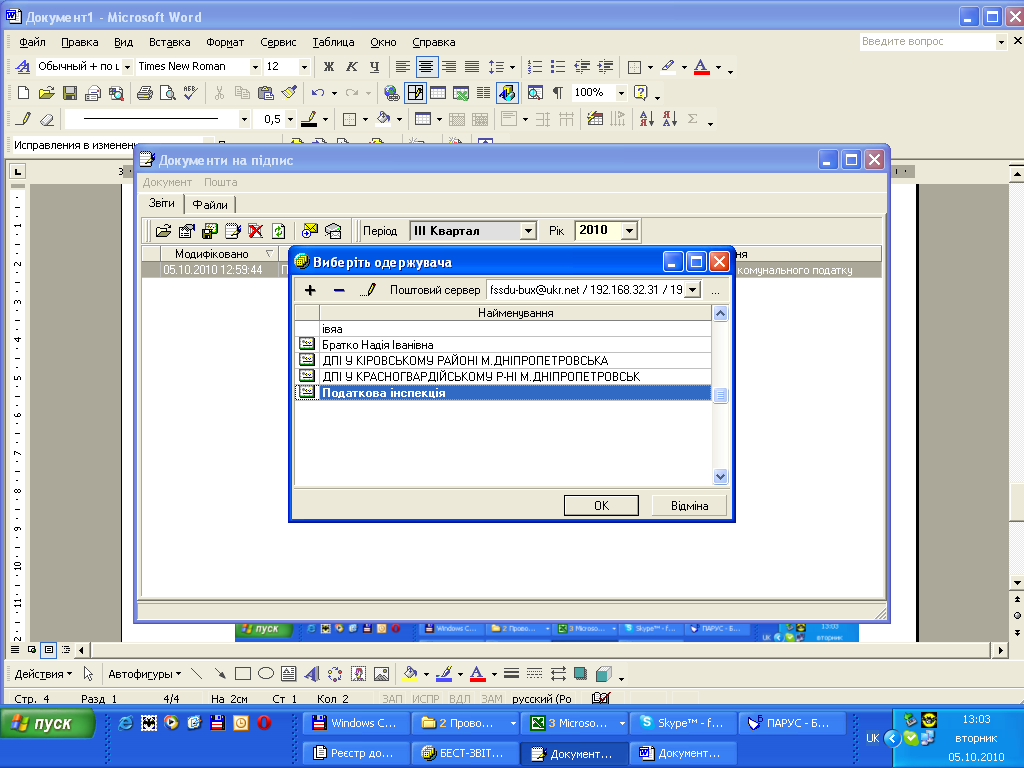Toggle bulleted list in Word toolbar

click(558, 66)
